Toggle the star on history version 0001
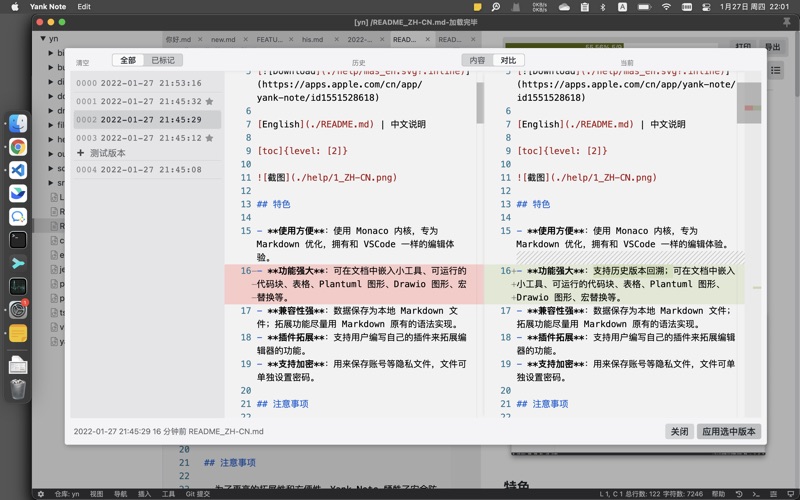800x500 pixels. click(x=209, y=101)
